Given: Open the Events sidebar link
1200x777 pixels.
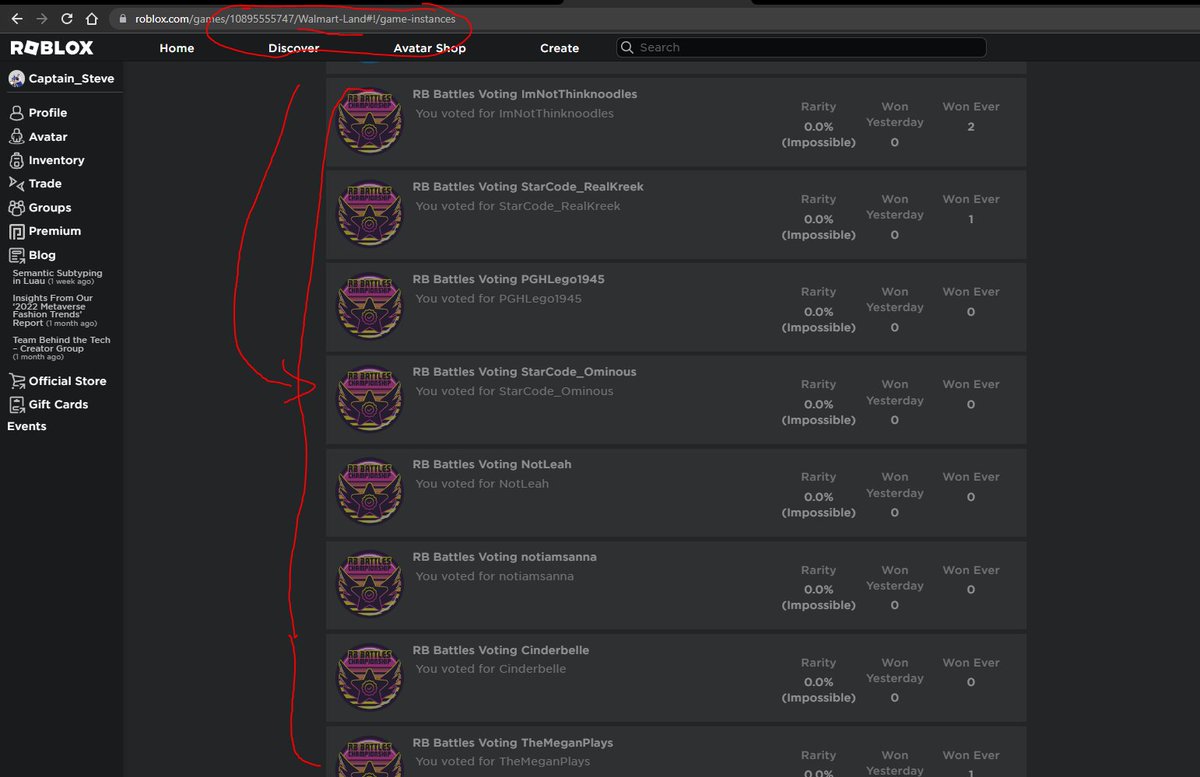Looking at the screenshot, I should pos(27,426).
